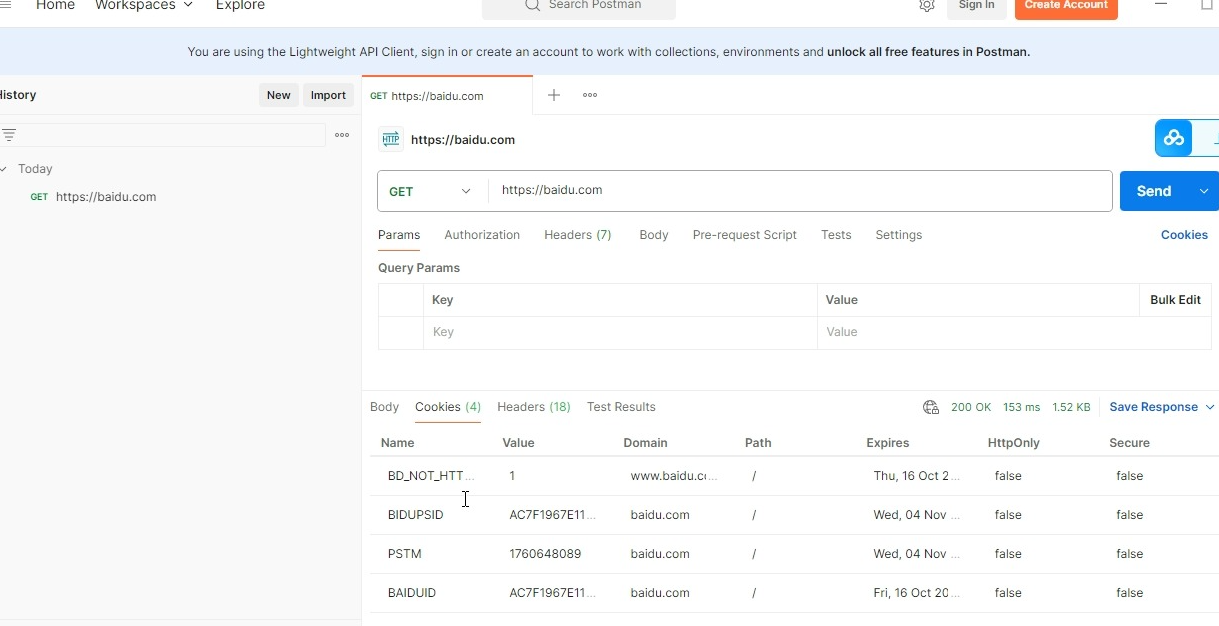The image size is (1219, 626).
Task: Send the request with Send button
Action: pos(1154,191)
